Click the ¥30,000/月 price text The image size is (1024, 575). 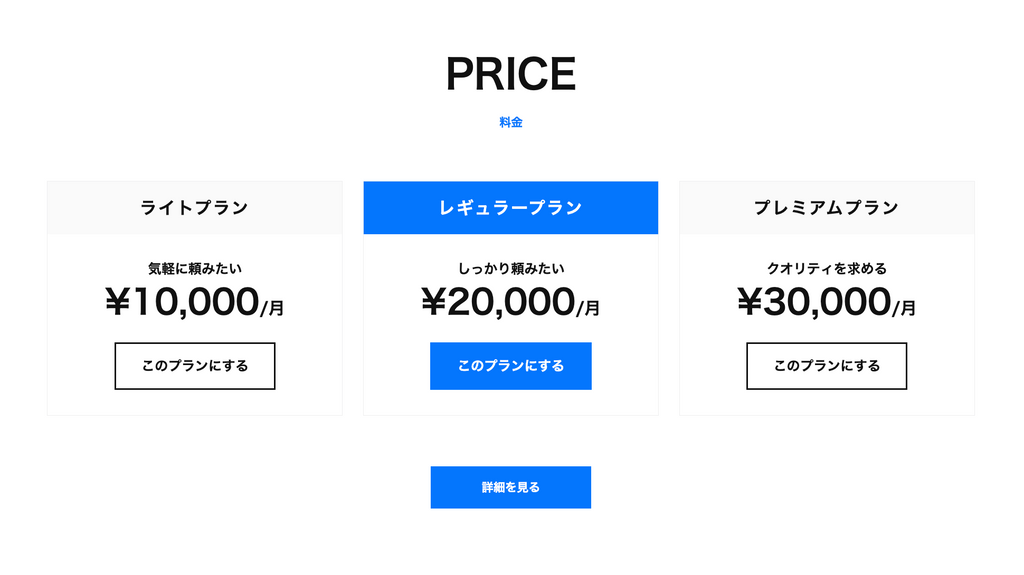827,303
